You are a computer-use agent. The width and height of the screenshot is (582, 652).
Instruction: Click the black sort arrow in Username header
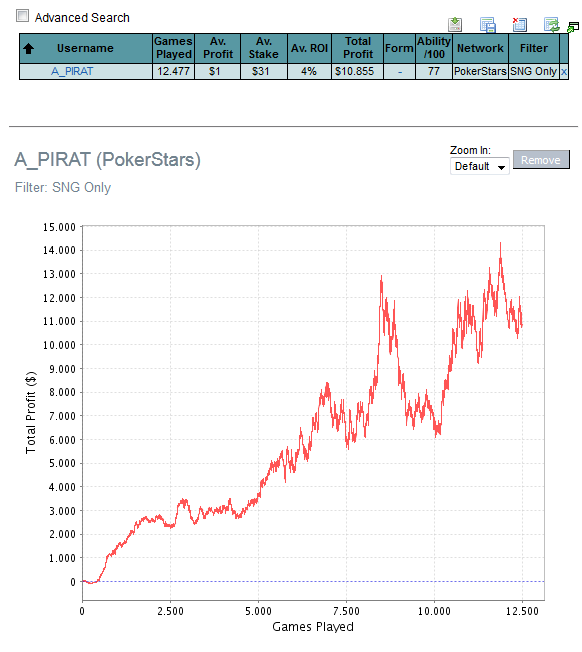coord(28,49)
